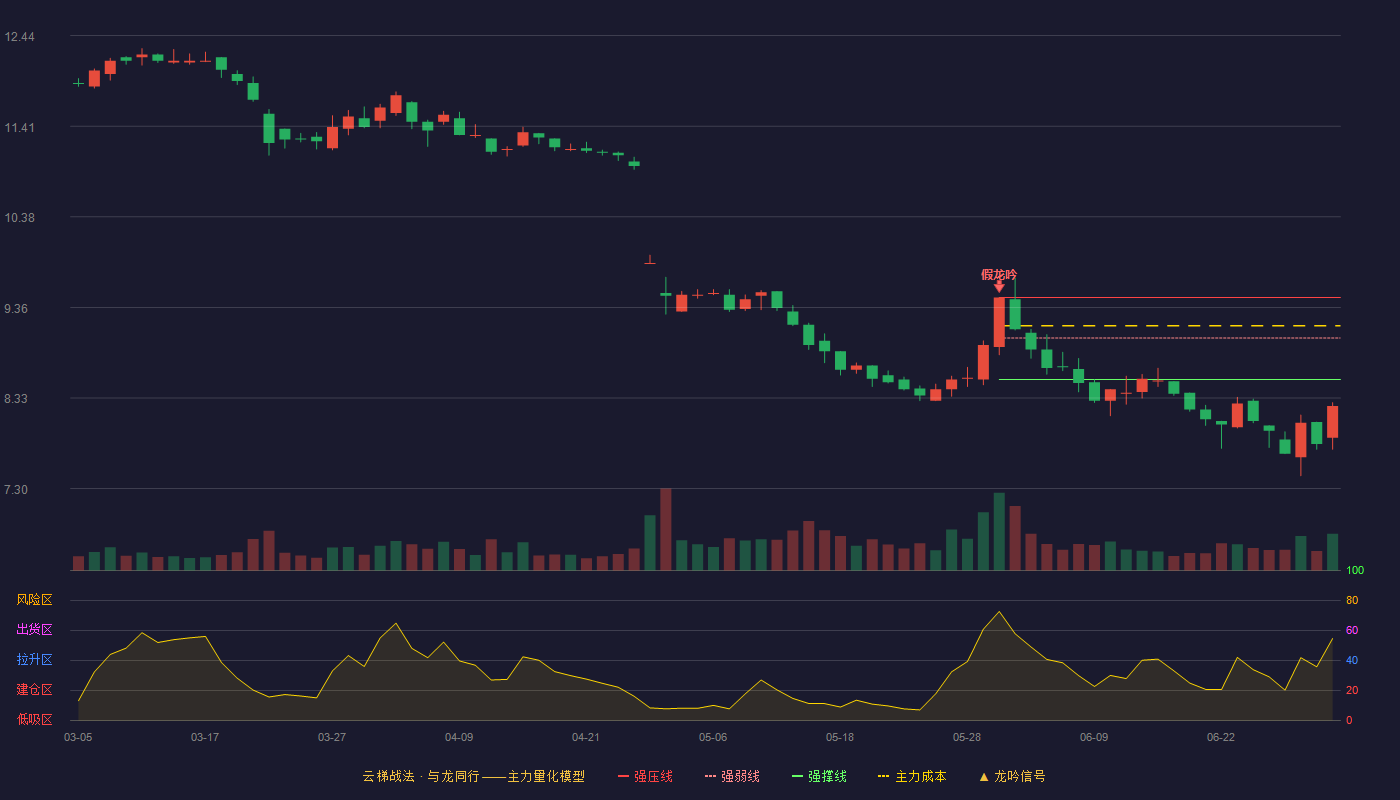Image resolution: width=1400 pixels, height=800 pixels.
Task: Select the 风险区 zone label
Action: tap(34, 600)
